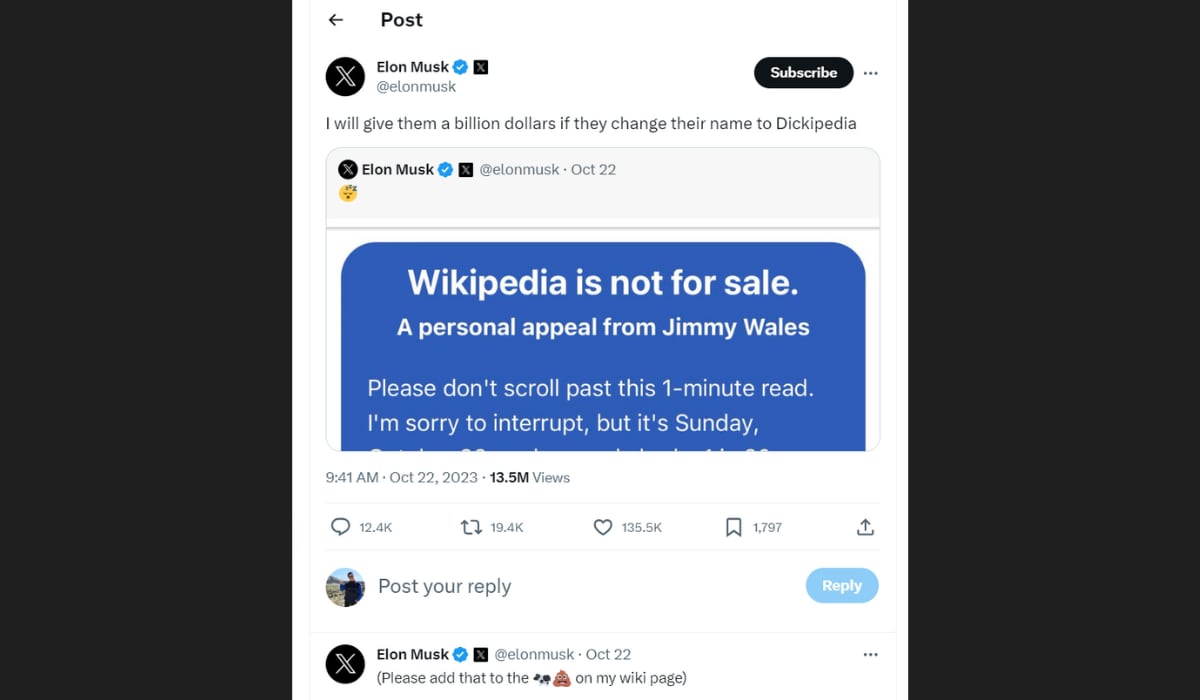Click the blue verified badge beside Elon Musk

(461, 67)
